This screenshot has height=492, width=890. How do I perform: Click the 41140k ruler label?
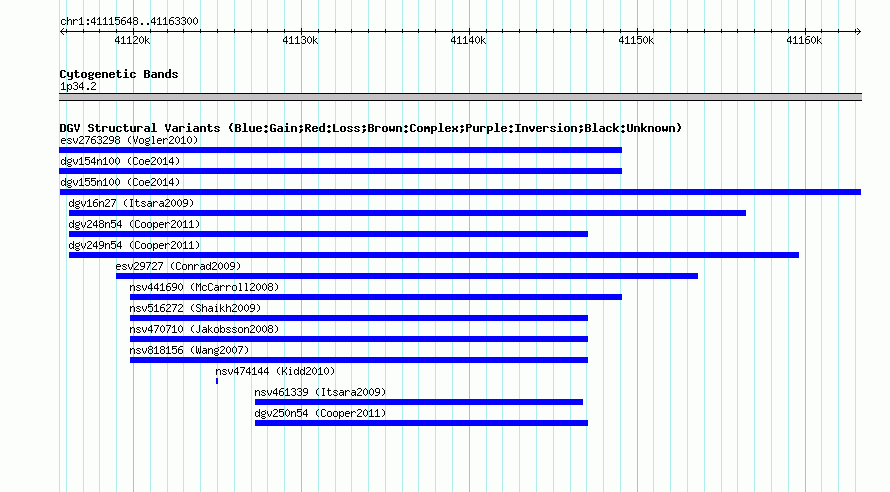tap(468, 40)
